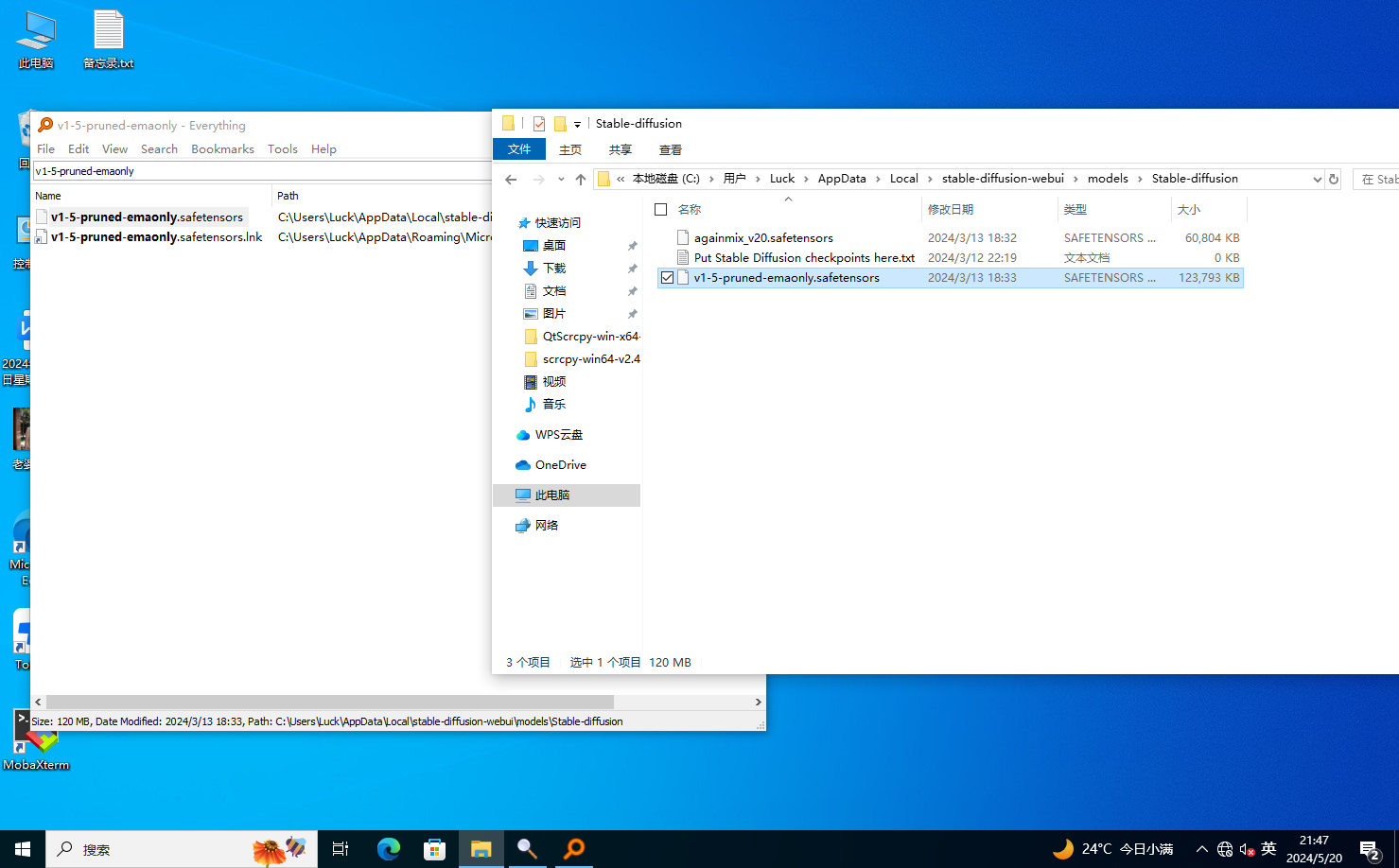Open the Bookmarks menu in Everything

click(x=222, y=149)
